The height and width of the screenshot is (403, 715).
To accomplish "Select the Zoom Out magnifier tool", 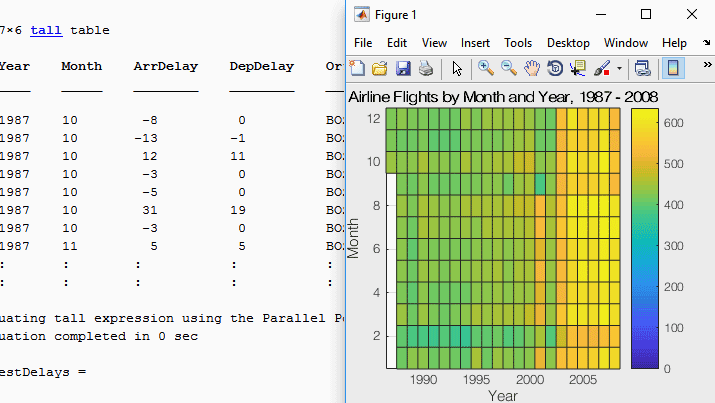I will pyautogui.click(x=509, y=69).
